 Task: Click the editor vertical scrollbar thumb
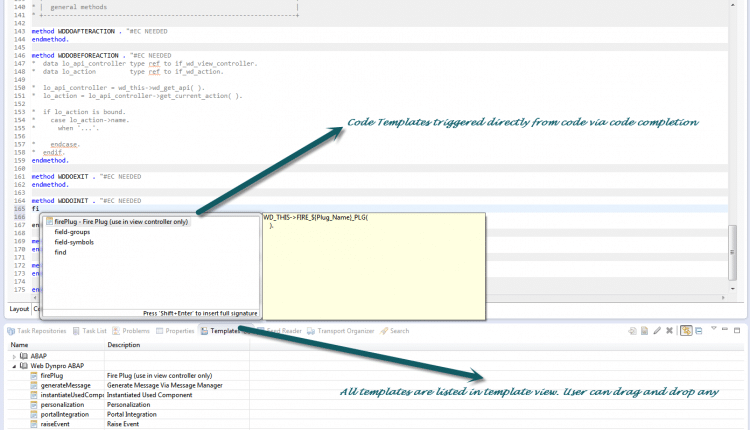pyautogui.click(x=732, y=252)
